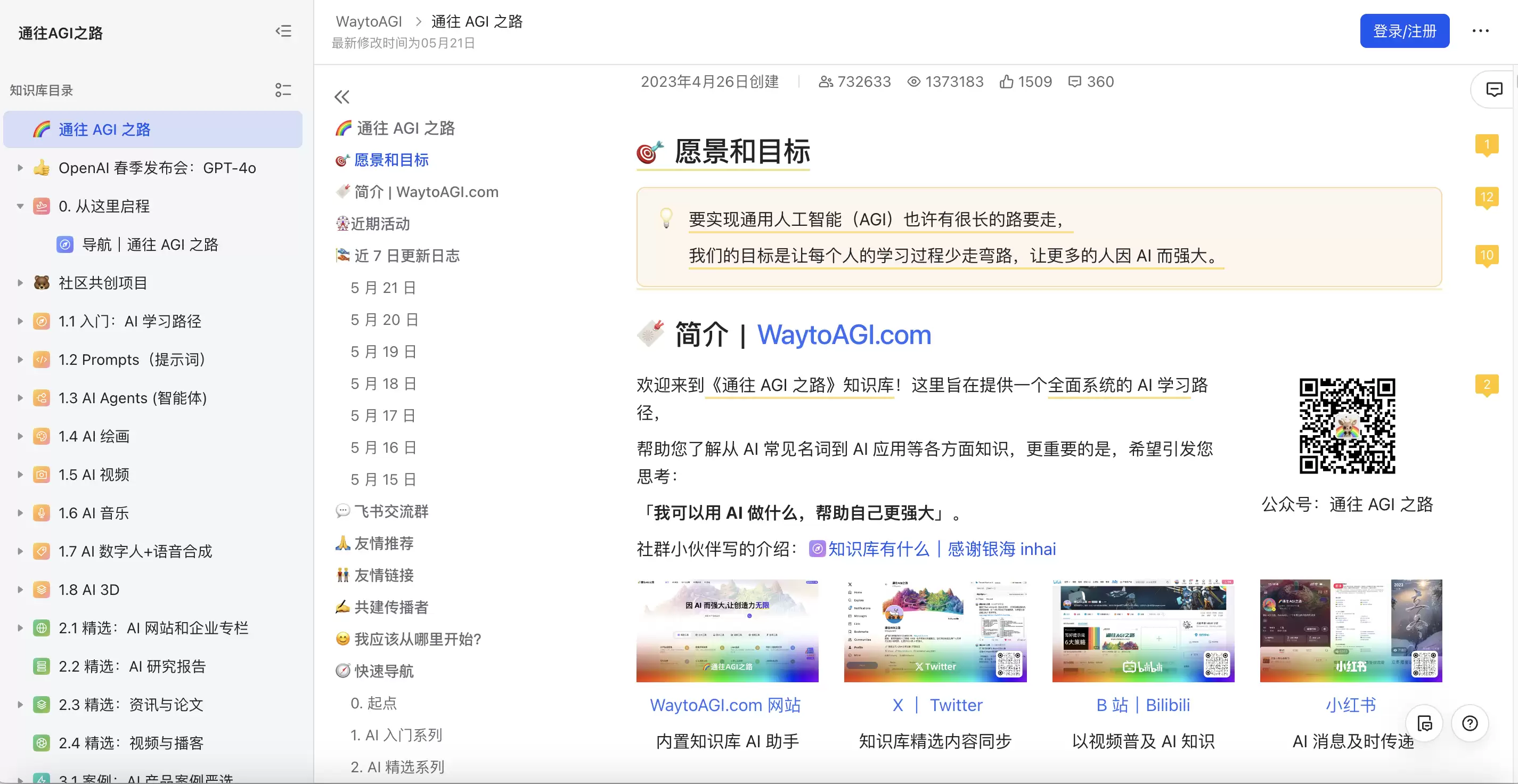Open the comments panel icon
The width and height of the screenshot is (1518, 784).
click(1494, 89)
